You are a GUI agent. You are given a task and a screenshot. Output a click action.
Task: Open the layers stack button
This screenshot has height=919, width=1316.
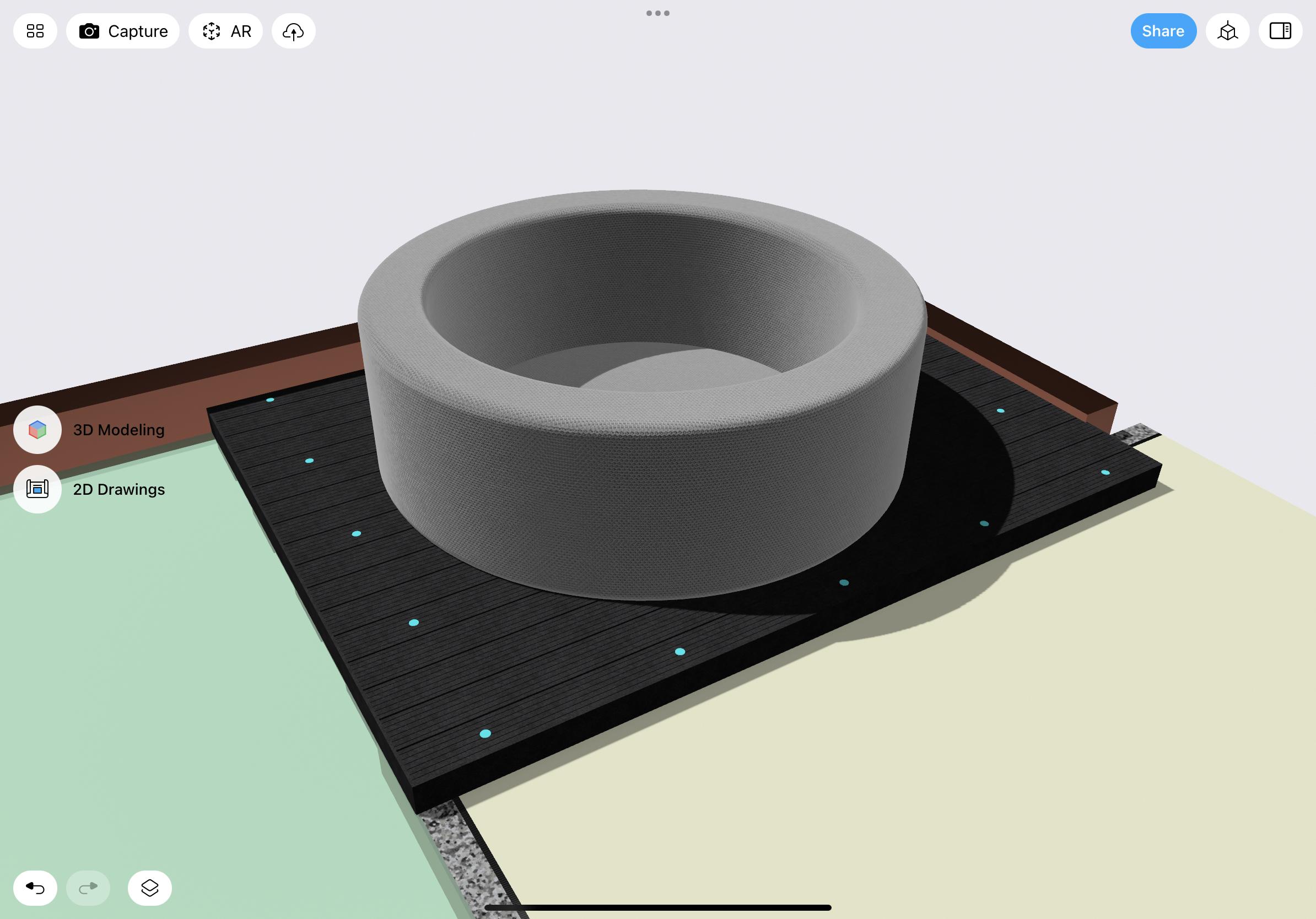click(x=149, y=888)
